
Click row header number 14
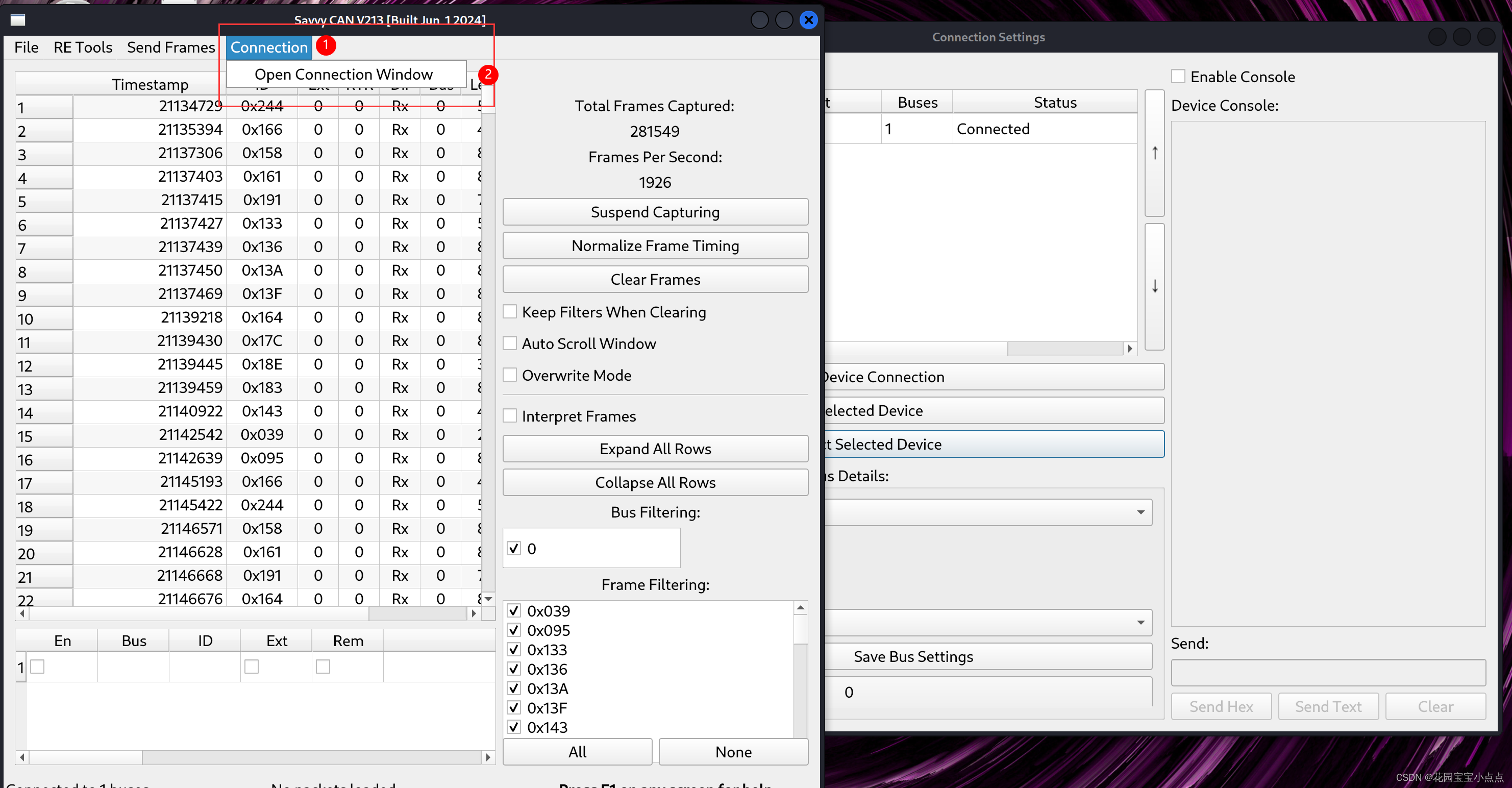(44, 412)
